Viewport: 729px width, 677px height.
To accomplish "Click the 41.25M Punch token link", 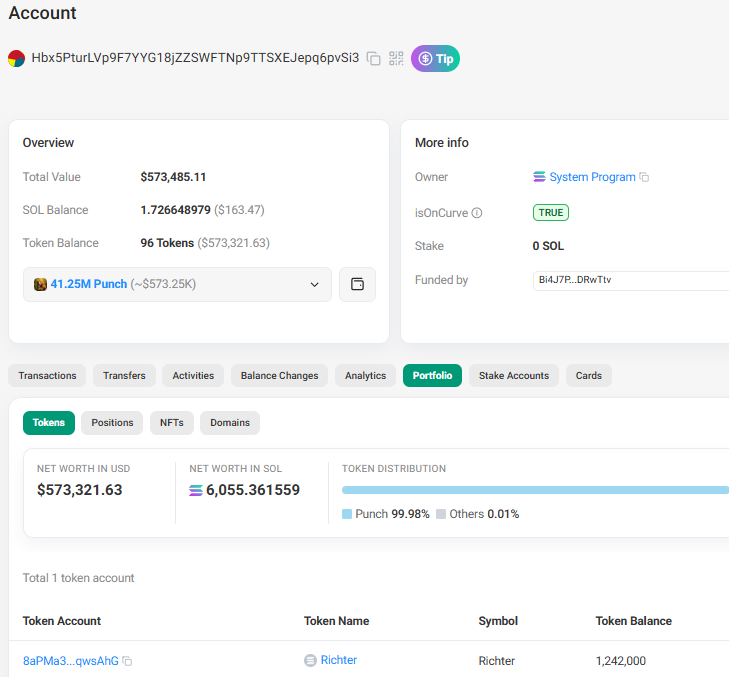I will tap(89, 284).
